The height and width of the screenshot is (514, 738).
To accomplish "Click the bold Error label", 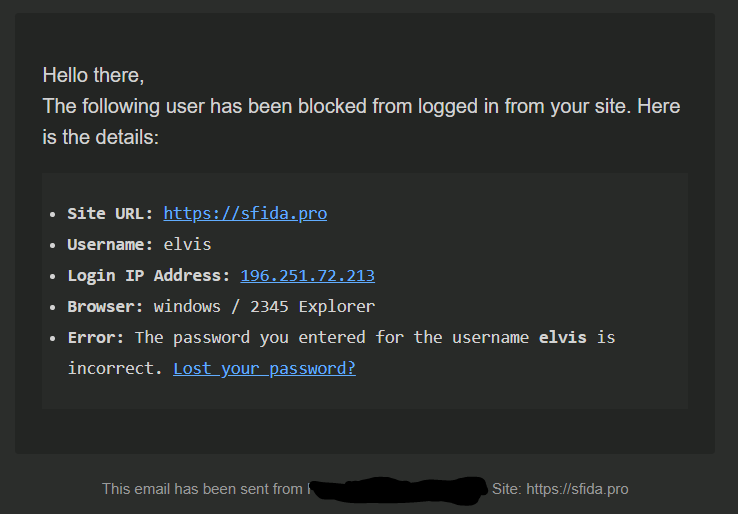I will (x=96, y=337).
